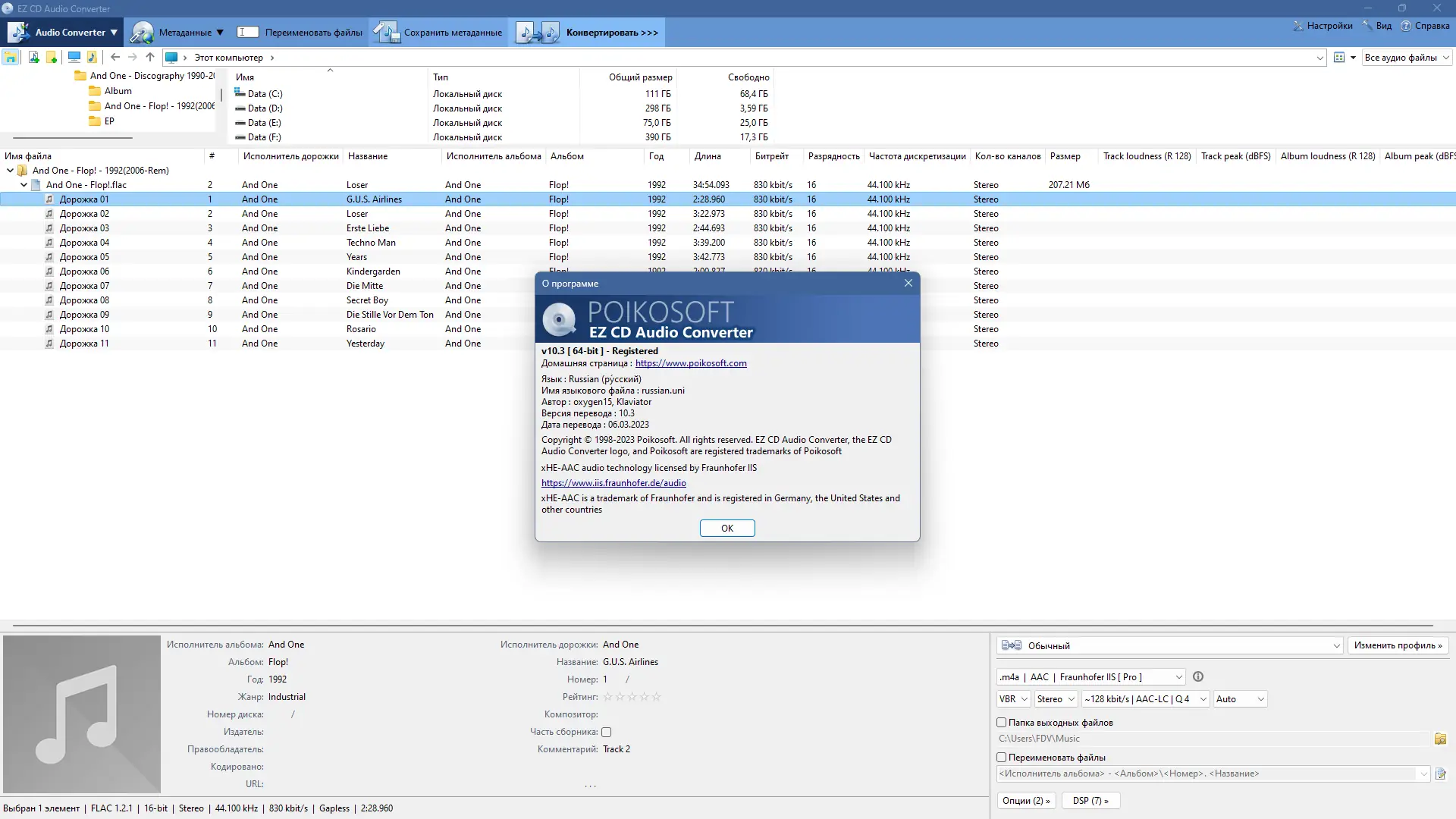Click the encoder info icon beside format dropdown
Viewport: 1456px width, 819px height.
tap(1198, 677)
